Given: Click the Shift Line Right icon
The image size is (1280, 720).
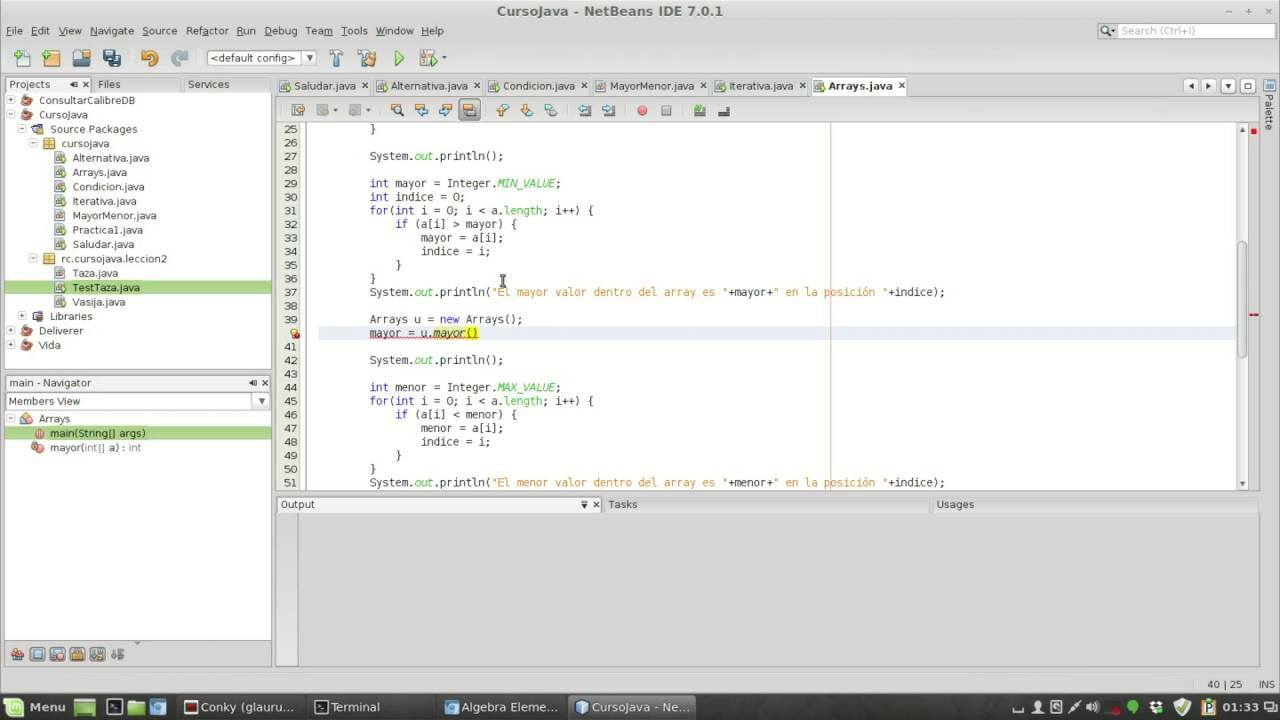Looking at the screenshot, I should [608, 110].
